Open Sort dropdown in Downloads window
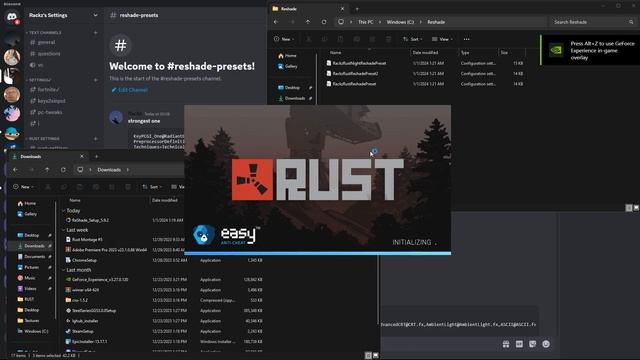640x360 pixels. tap(152, 187)
